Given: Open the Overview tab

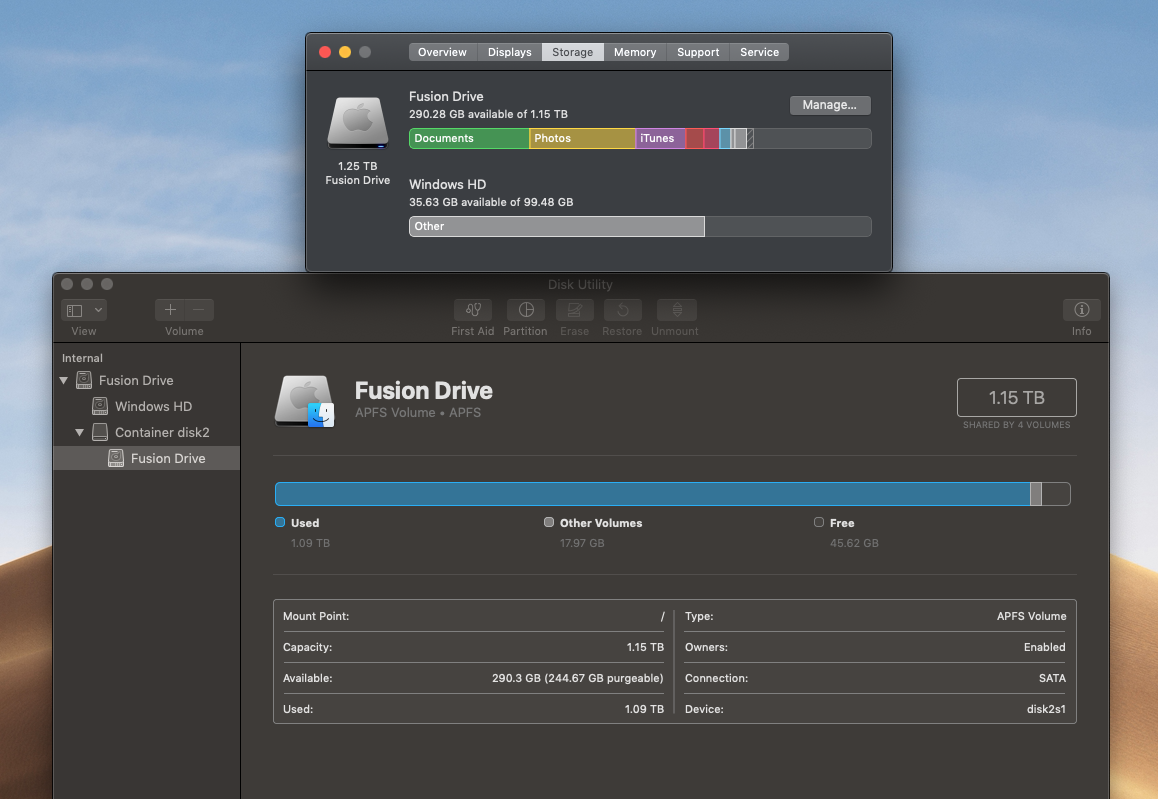Looking at the screenshot, I should (442, 52).
